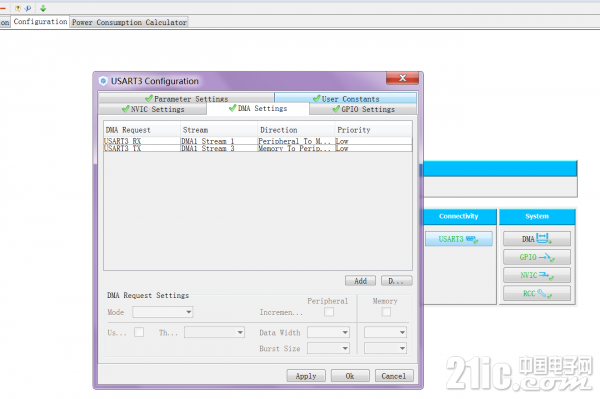Image resolution: width=600 pixels, height=399 pixels.
Task: Toggle the Use FIFO checkbox
Action: coord(139,332)
